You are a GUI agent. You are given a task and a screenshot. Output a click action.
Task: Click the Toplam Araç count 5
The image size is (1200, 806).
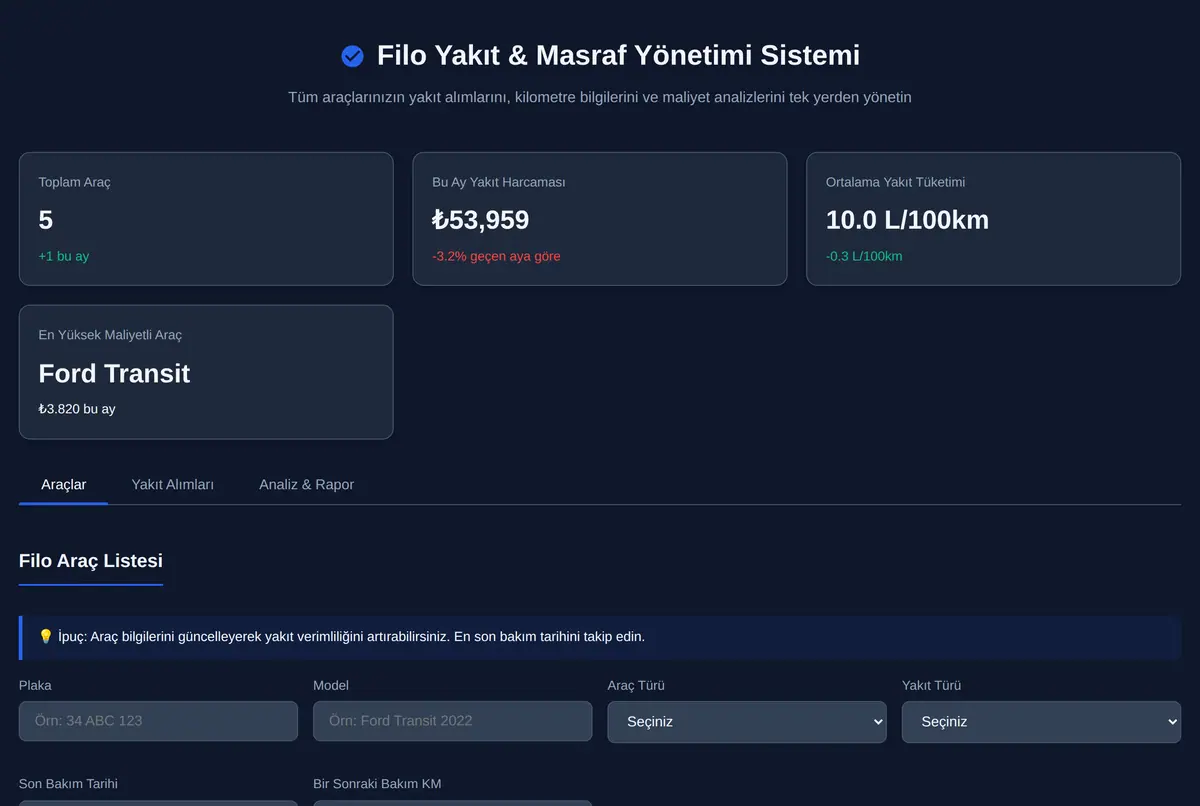coord(46,220)
